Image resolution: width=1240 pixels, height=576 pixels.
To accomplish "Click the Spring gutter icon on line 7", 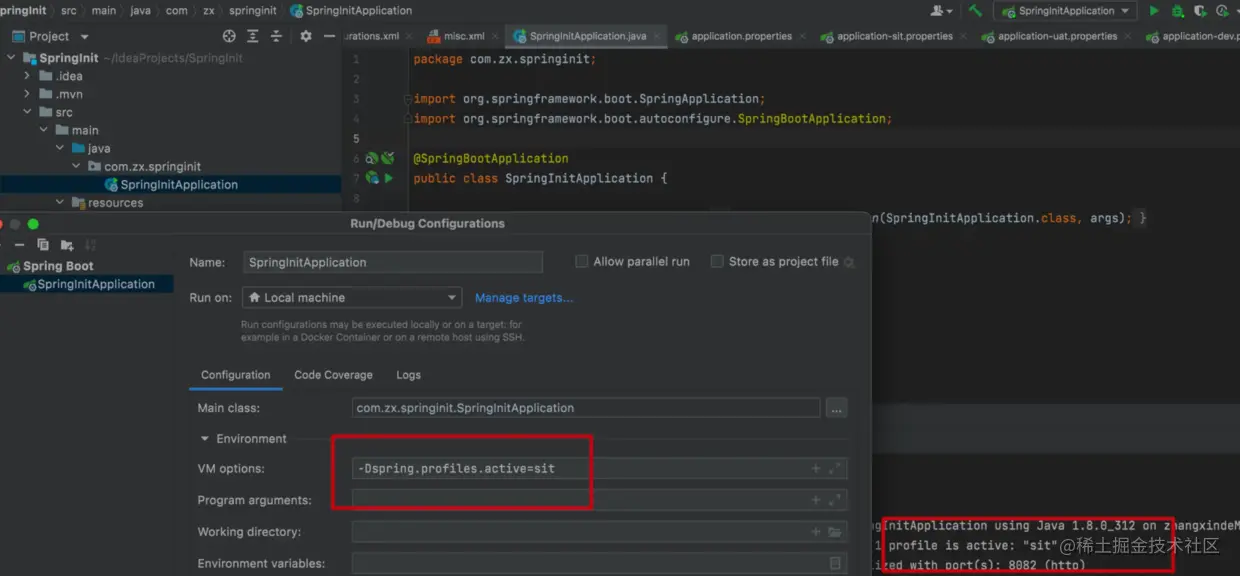I will [372, 178].
